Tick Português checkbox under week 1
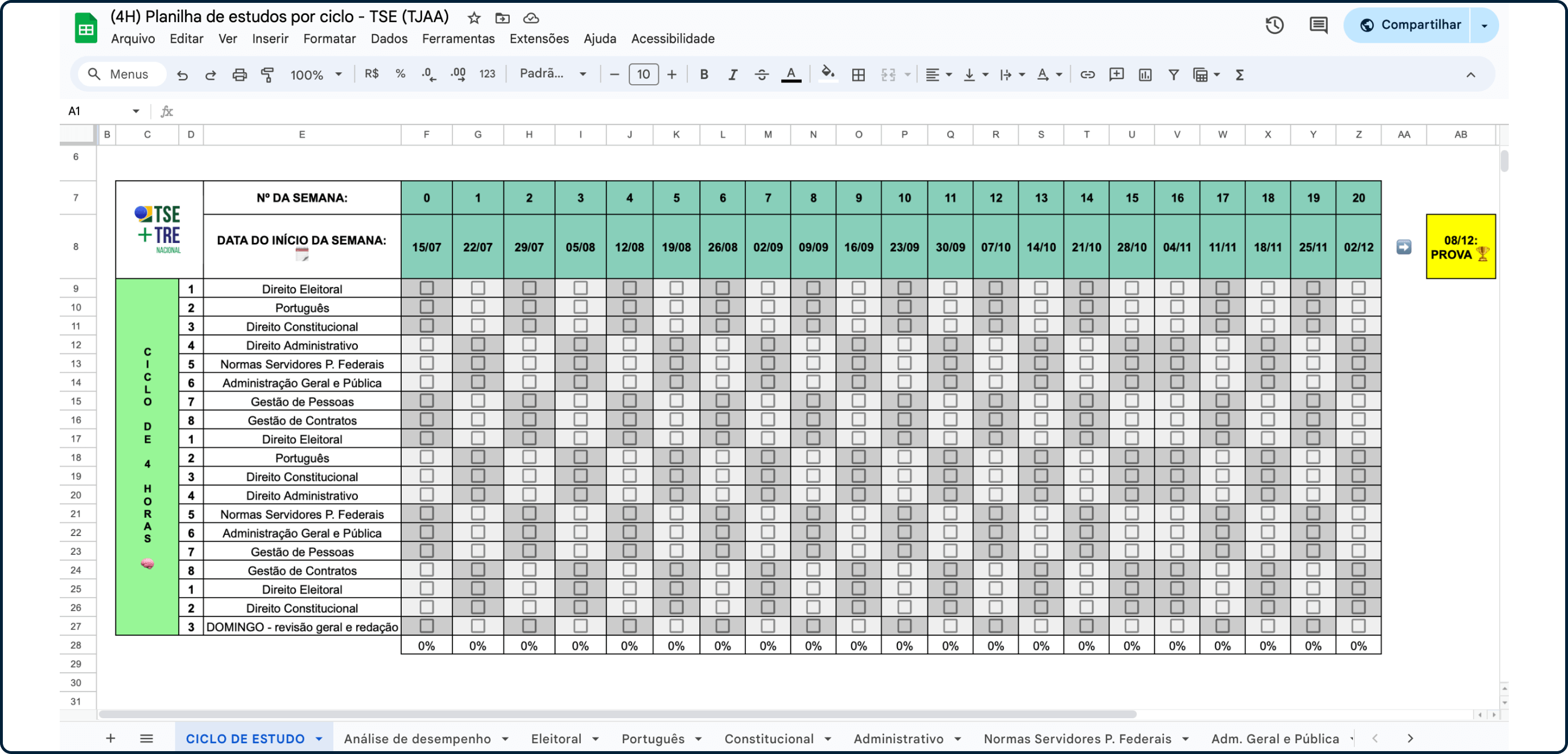1568x754 pixels. (x=478, y=306)
